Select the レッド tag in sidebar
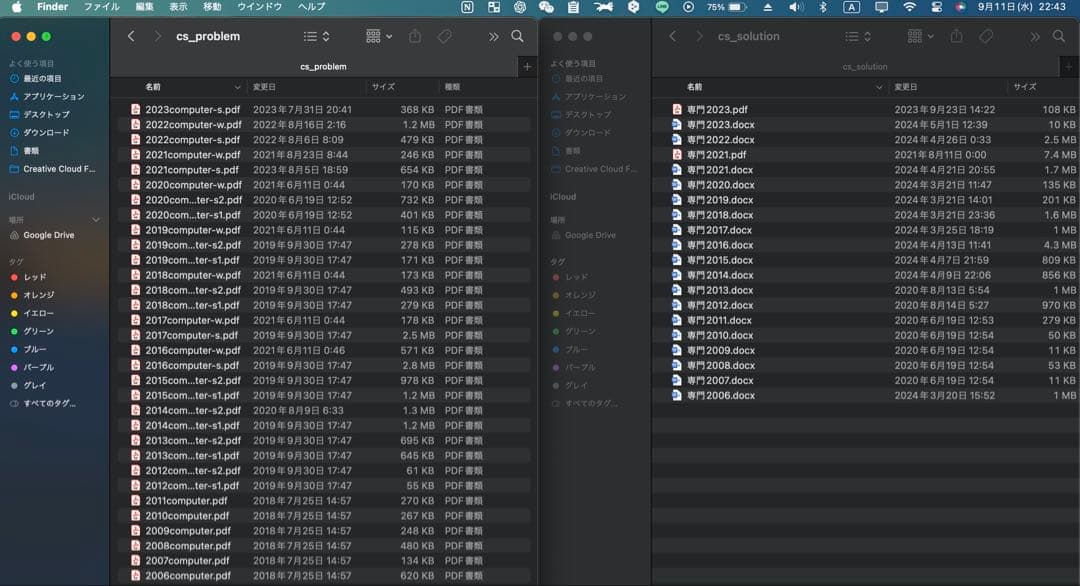The width and height of the screenshot is (1080, 586). point(35,277)
